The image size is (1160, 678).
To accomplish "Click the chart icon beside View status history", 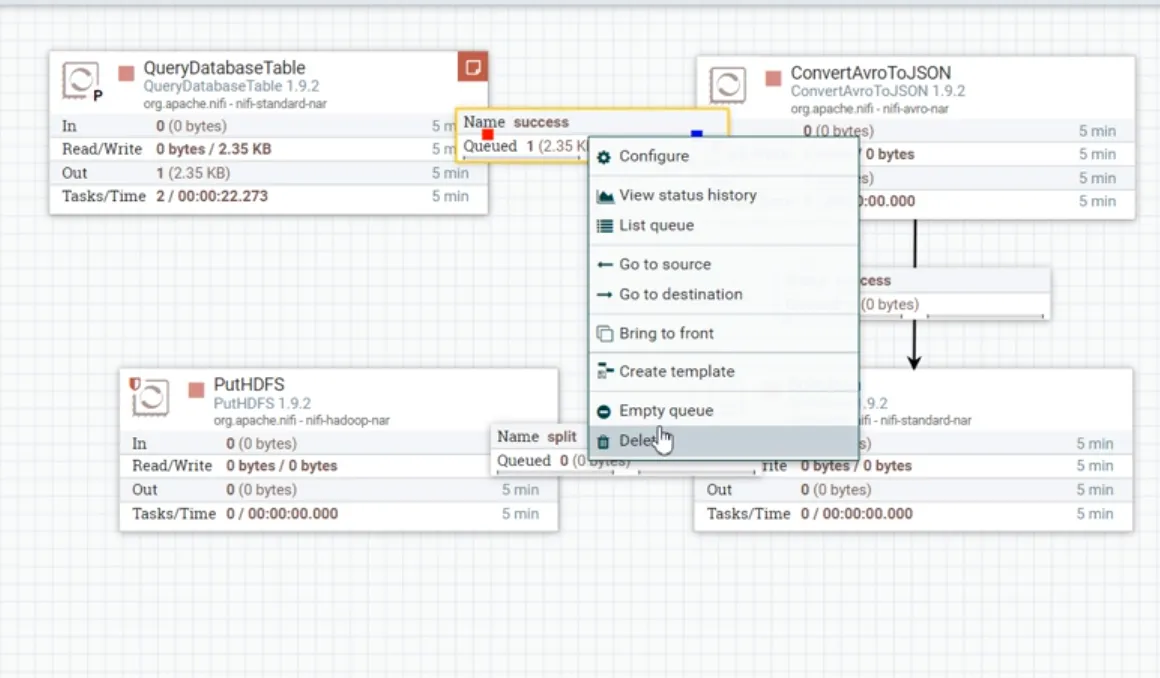I will point(605,196).
